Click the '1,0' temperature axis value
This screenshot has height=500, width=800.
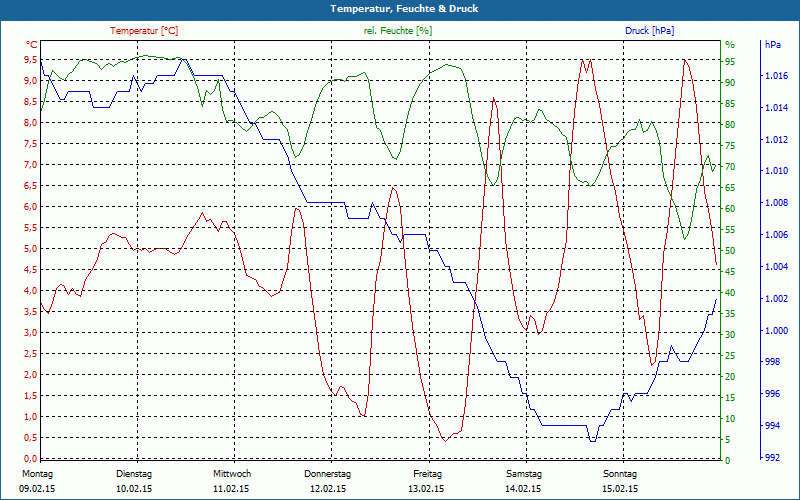[x=31, y=417]
